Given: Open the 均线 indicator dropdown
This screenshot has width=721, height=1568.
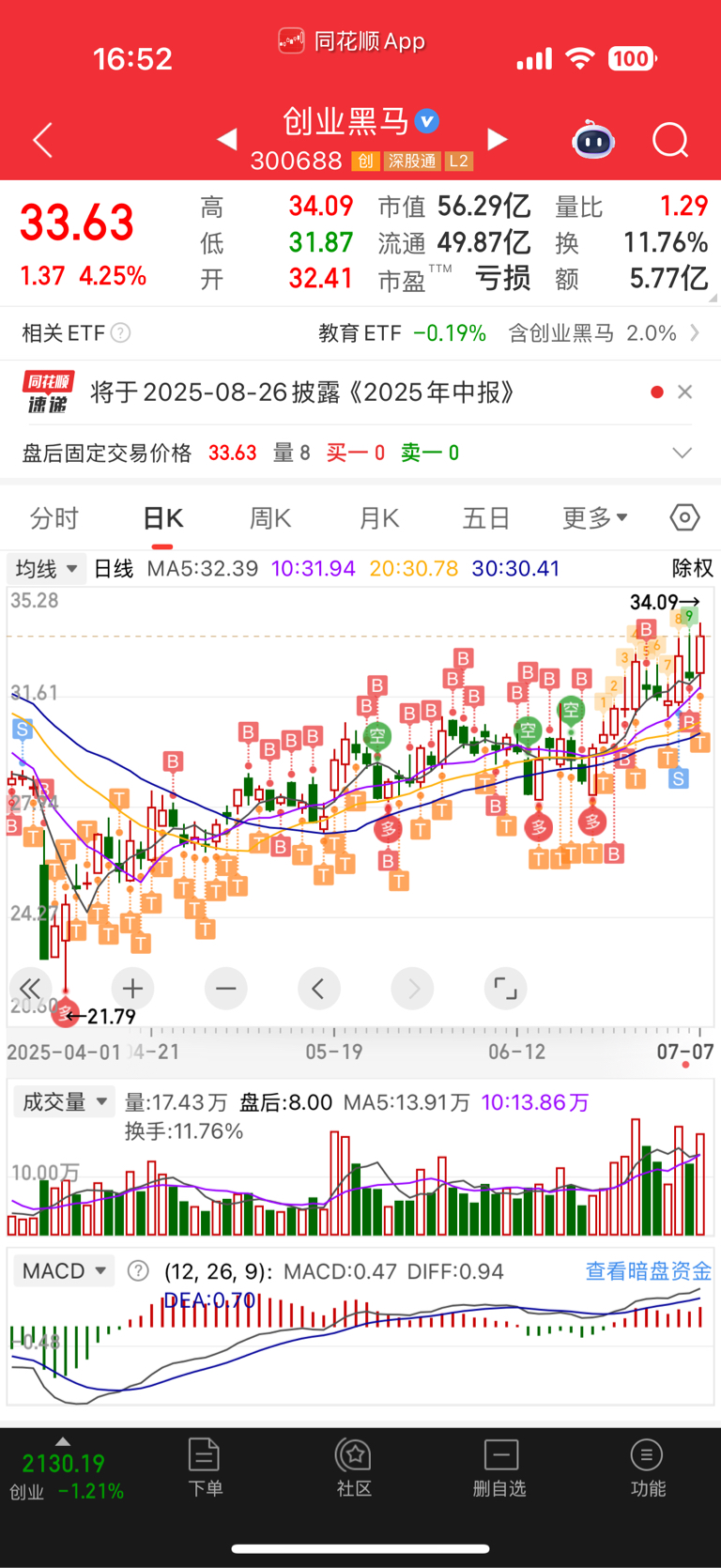Looking at the screenshot, I should tap(46, 568).
